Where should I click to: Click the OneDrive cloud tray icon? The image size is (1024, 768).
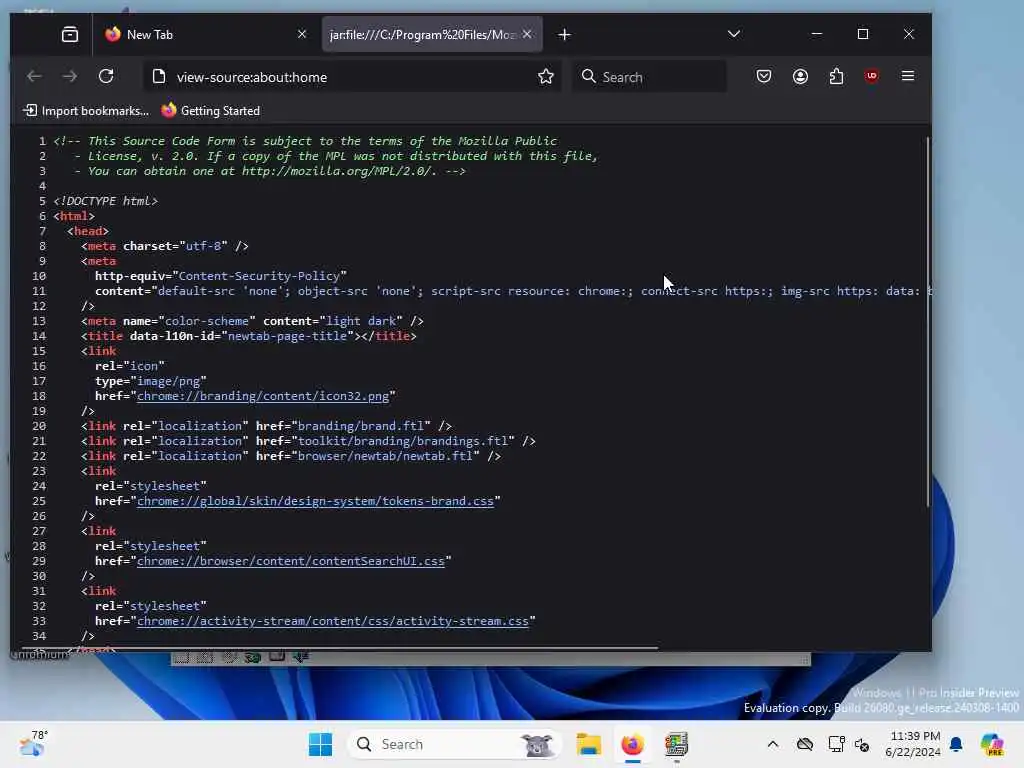coord(805,744)
